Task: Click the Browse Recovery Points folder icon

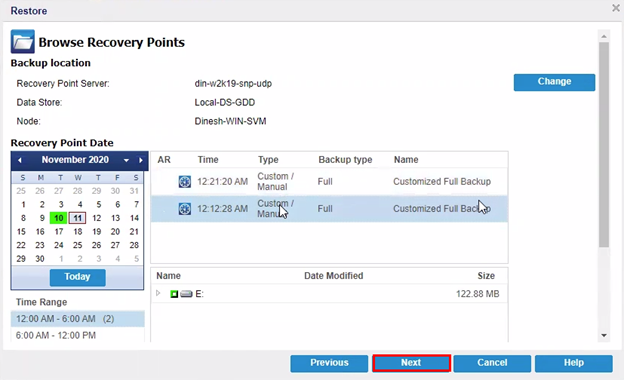Action: pos(23,41)
